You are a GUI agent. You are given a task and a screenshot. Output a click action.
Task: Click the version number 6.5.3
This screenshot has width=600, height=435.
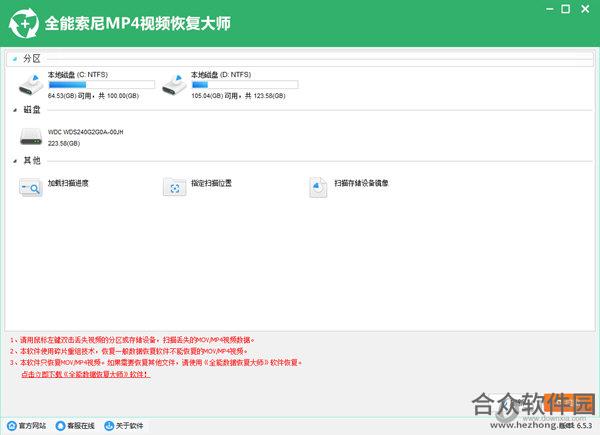(584, 425)
